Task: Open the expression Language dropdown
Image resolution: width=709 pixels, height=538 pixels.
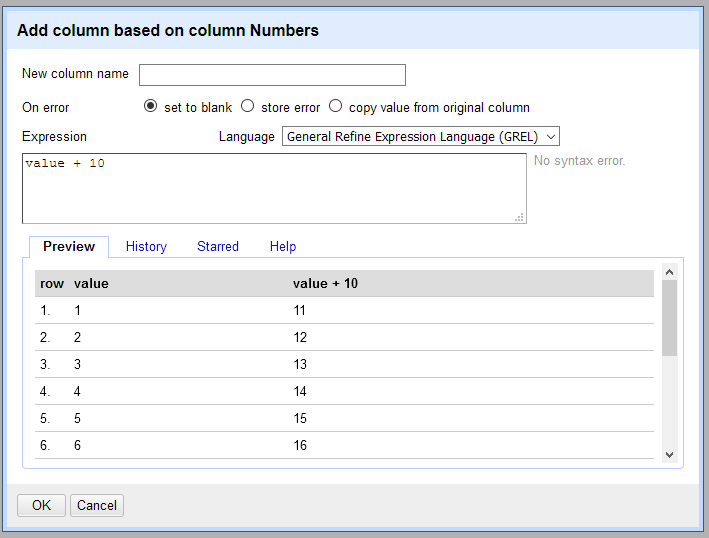Action: [x=420, y=137]
